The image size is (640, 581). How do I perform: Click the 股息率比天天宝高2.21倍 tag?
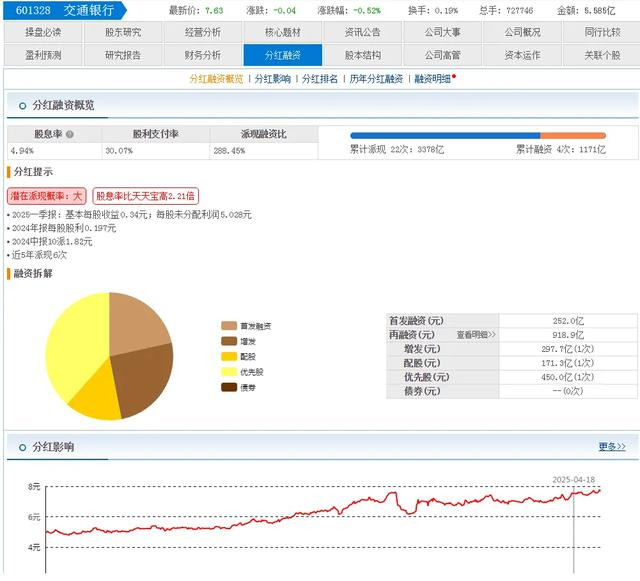coord(145,196)
